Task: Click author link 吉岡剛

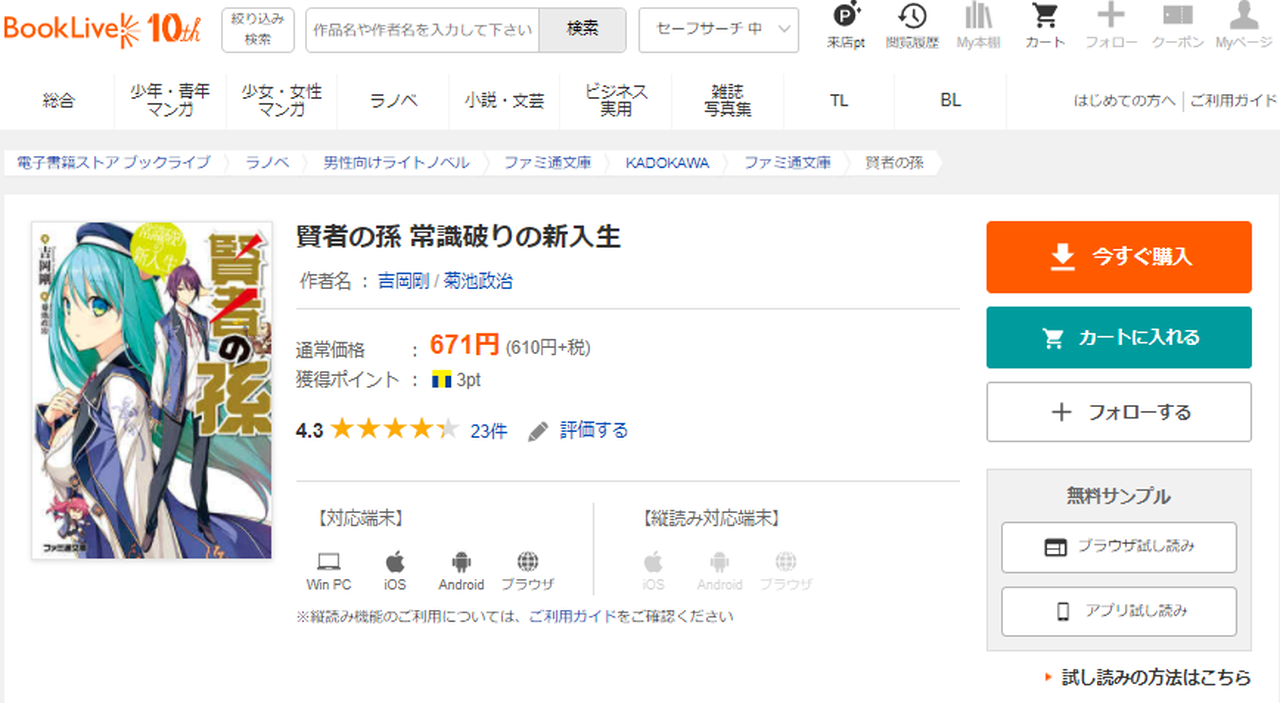Action: pyautogui.click(x=402, y=281)
